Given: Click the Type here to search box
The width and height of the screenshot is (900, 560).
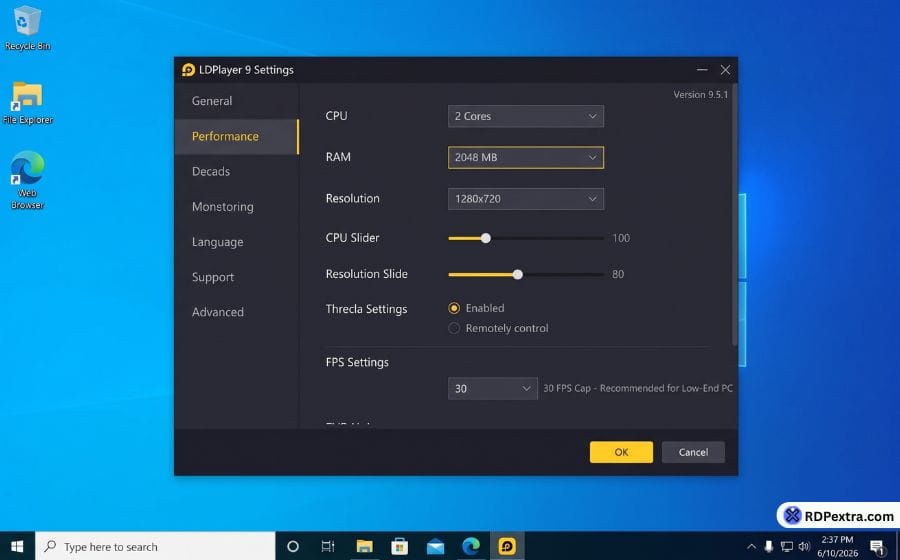Looking at the screenshot, I should point(155,546).
